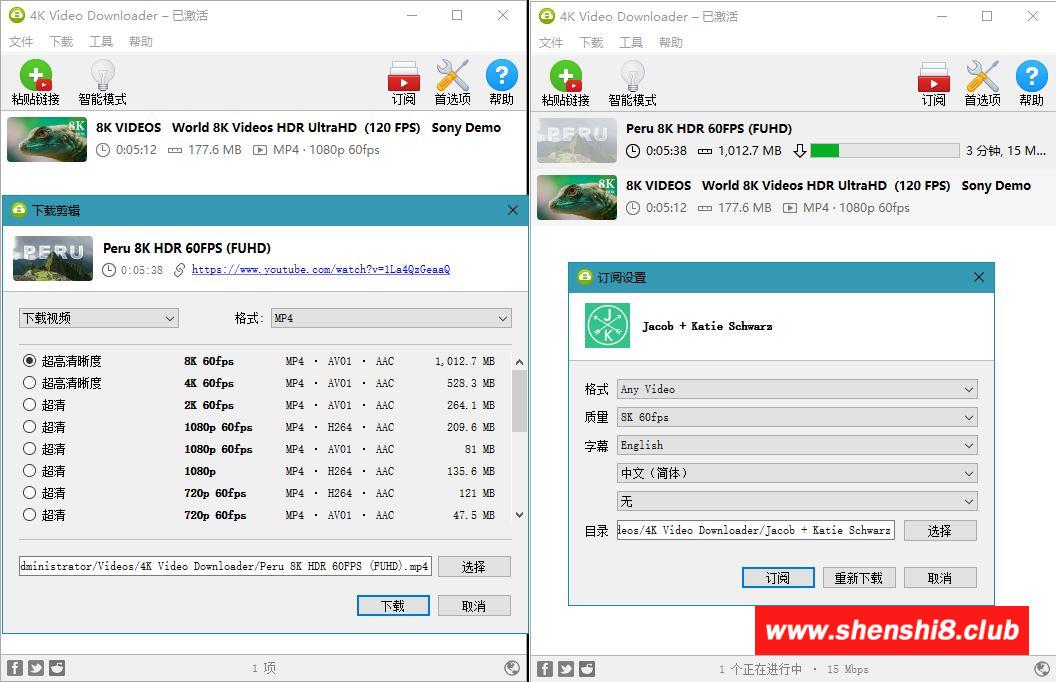Screen dimensions: 1056x682
Task: Close the 下载剪辑 dialog
Action: coord(513,210)
